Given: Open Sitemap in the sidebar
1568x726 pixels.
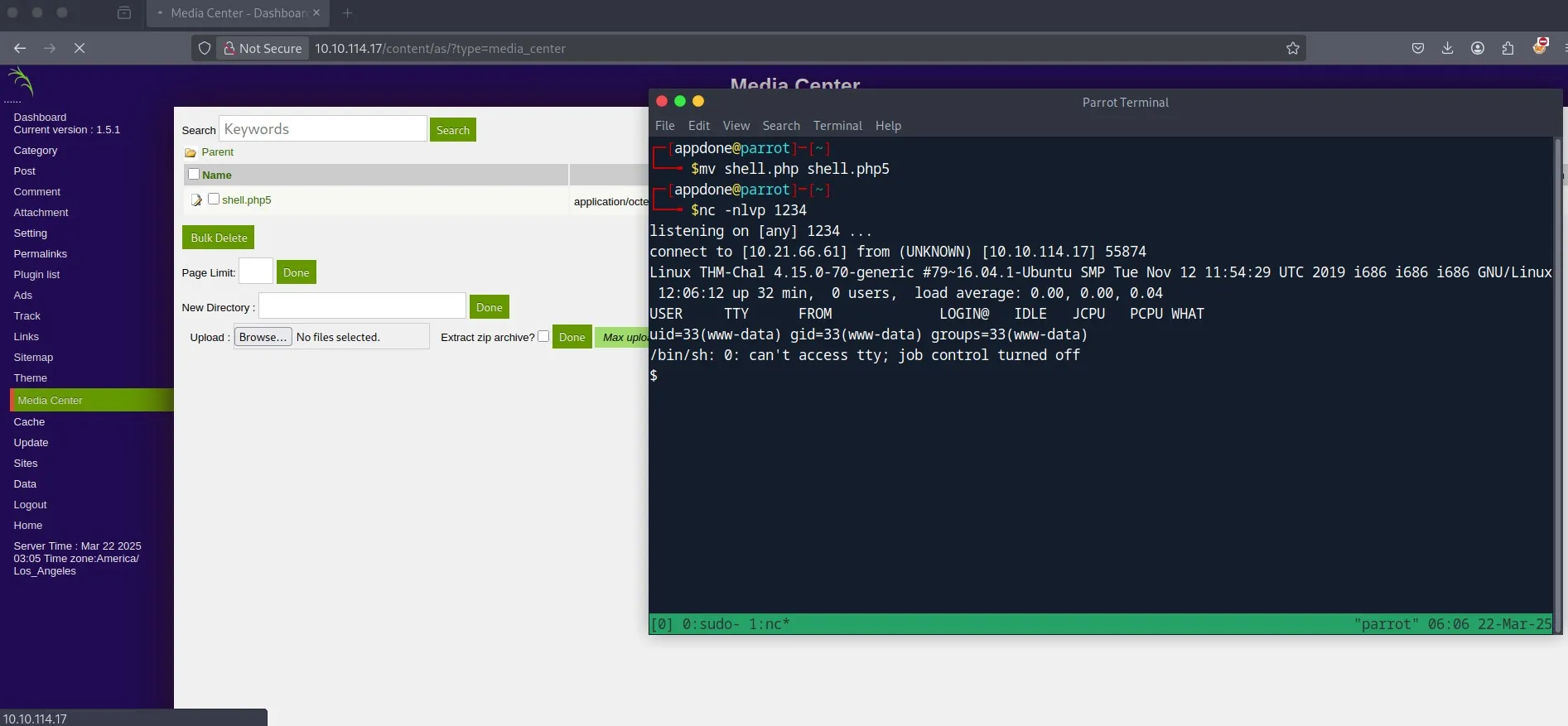Looking at the screenshot, I should tap(33, 358).
